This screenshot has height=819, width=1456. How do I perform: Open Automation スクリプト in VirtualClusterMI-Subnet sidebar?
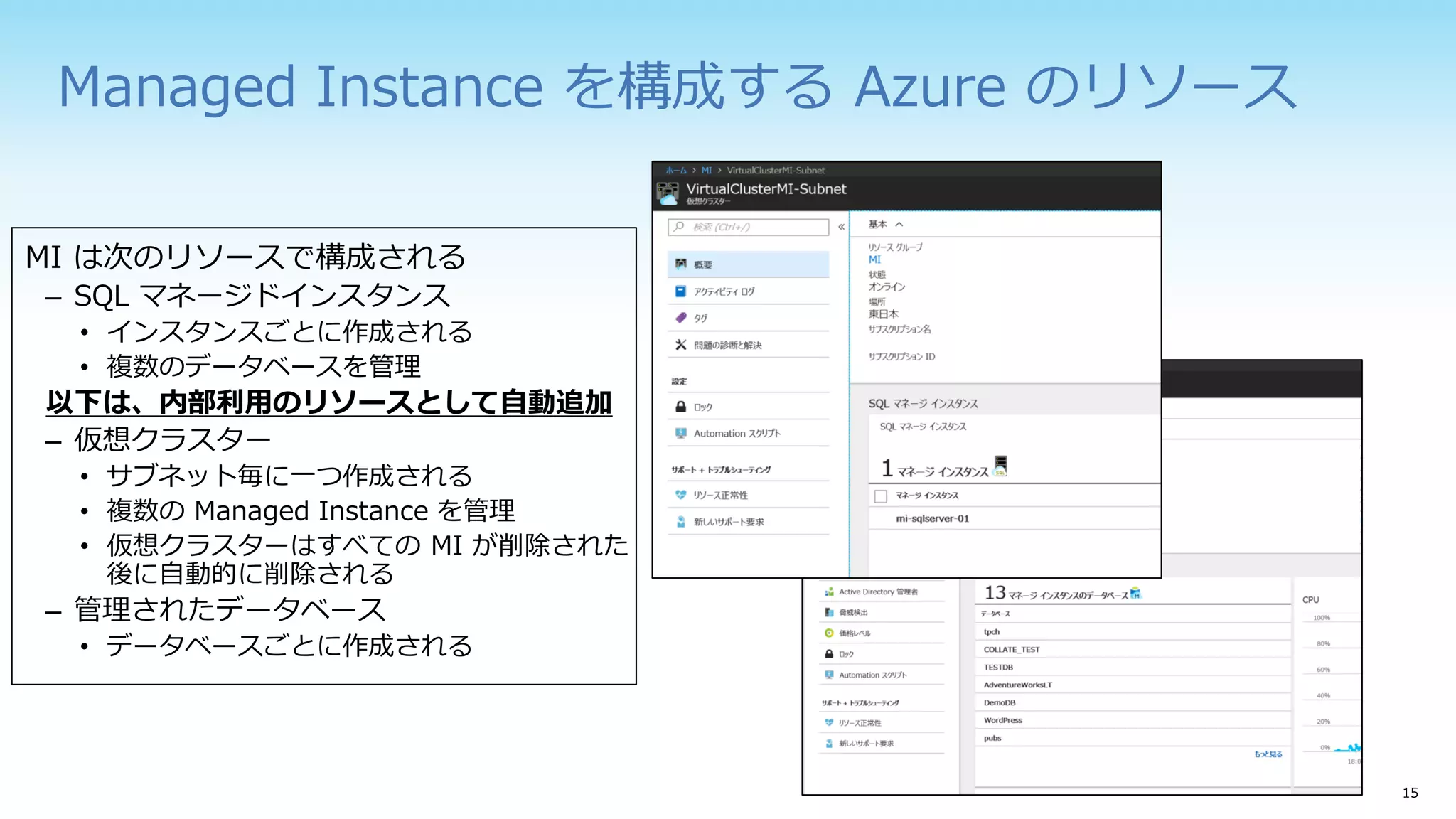pyautogui.click(x=749, y=433)
